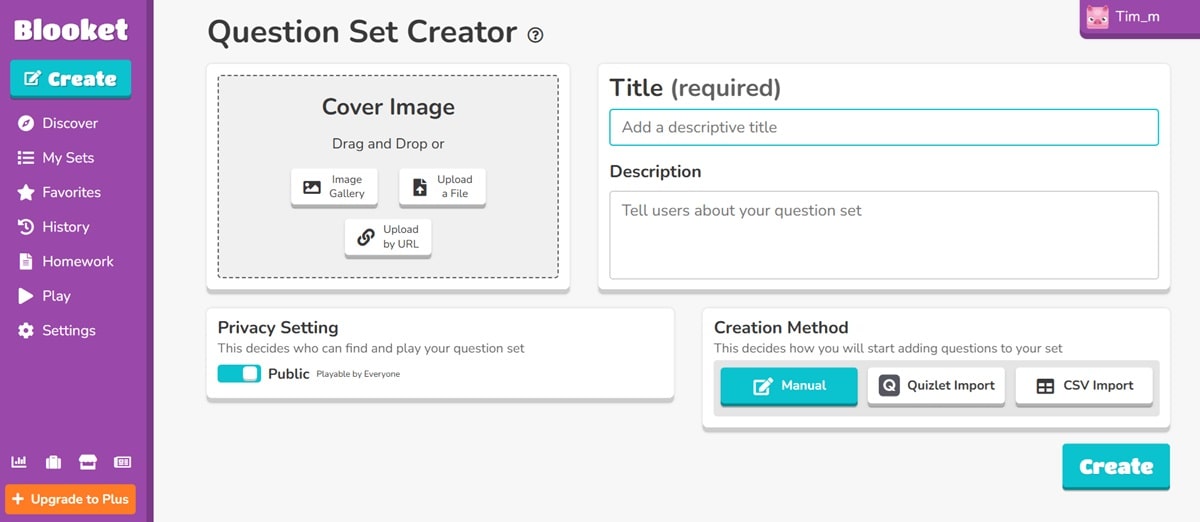Click the pig avatar next to Tim_m
1200x522 pixels.
point(1098,17)
